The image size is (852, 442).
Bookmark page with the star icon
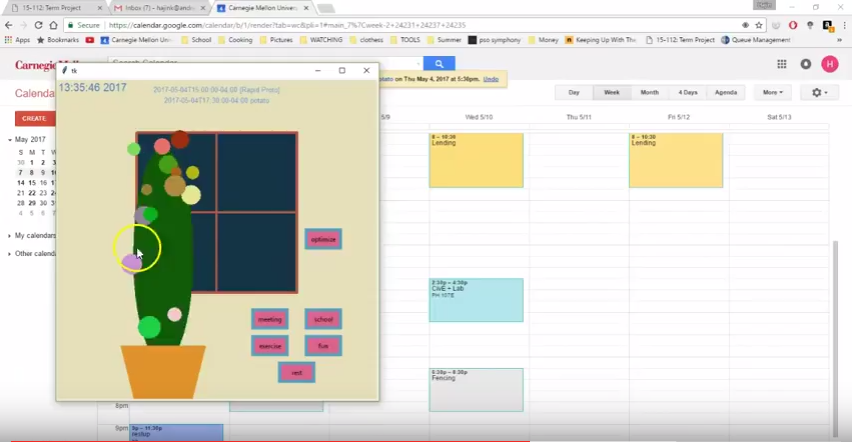(759, 25)
